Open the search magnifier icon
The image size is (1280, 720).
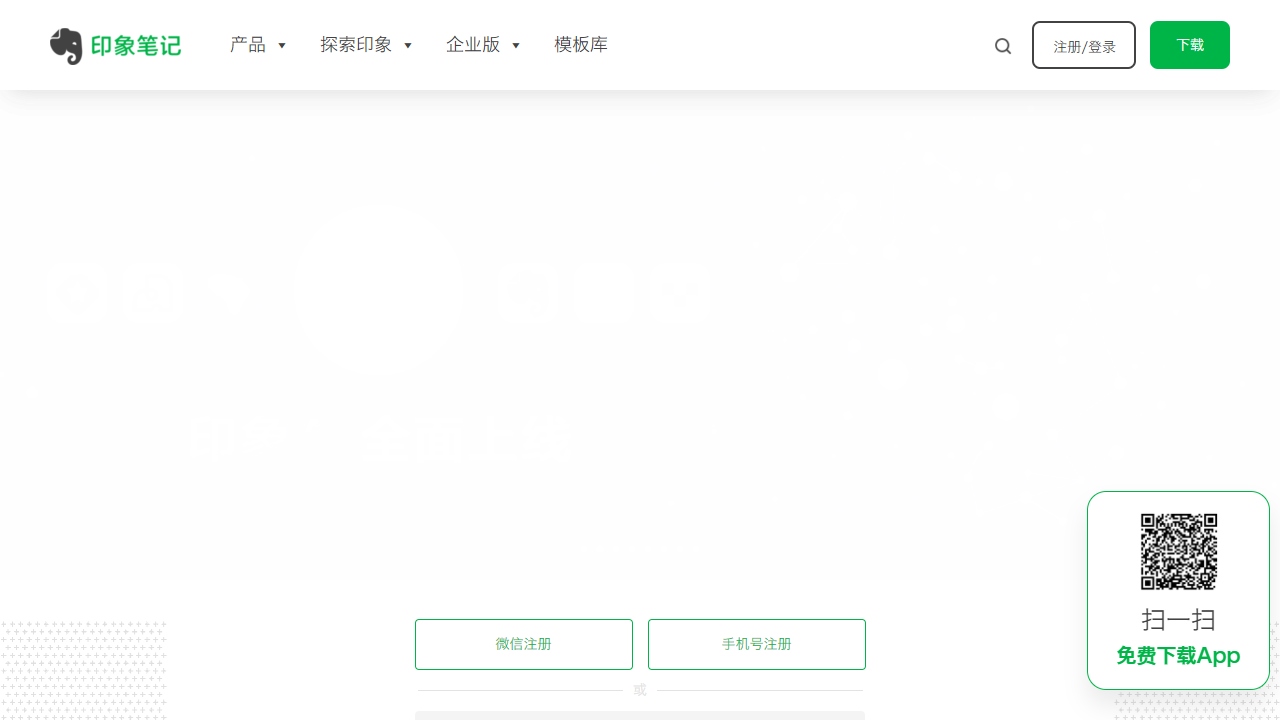point(1003,46)
